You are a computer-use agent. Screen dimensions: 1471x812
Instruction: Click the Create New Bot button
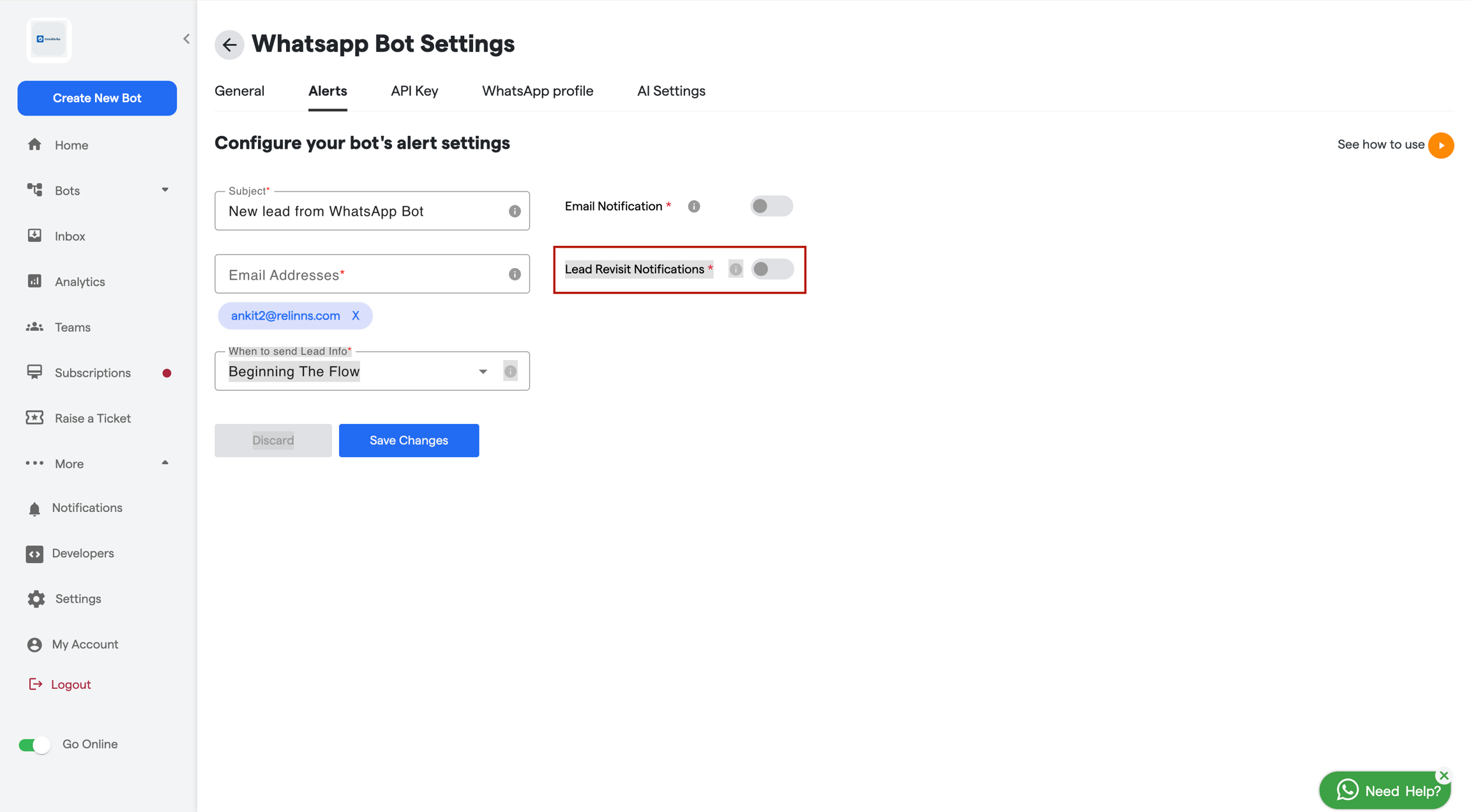coord(97,98)
